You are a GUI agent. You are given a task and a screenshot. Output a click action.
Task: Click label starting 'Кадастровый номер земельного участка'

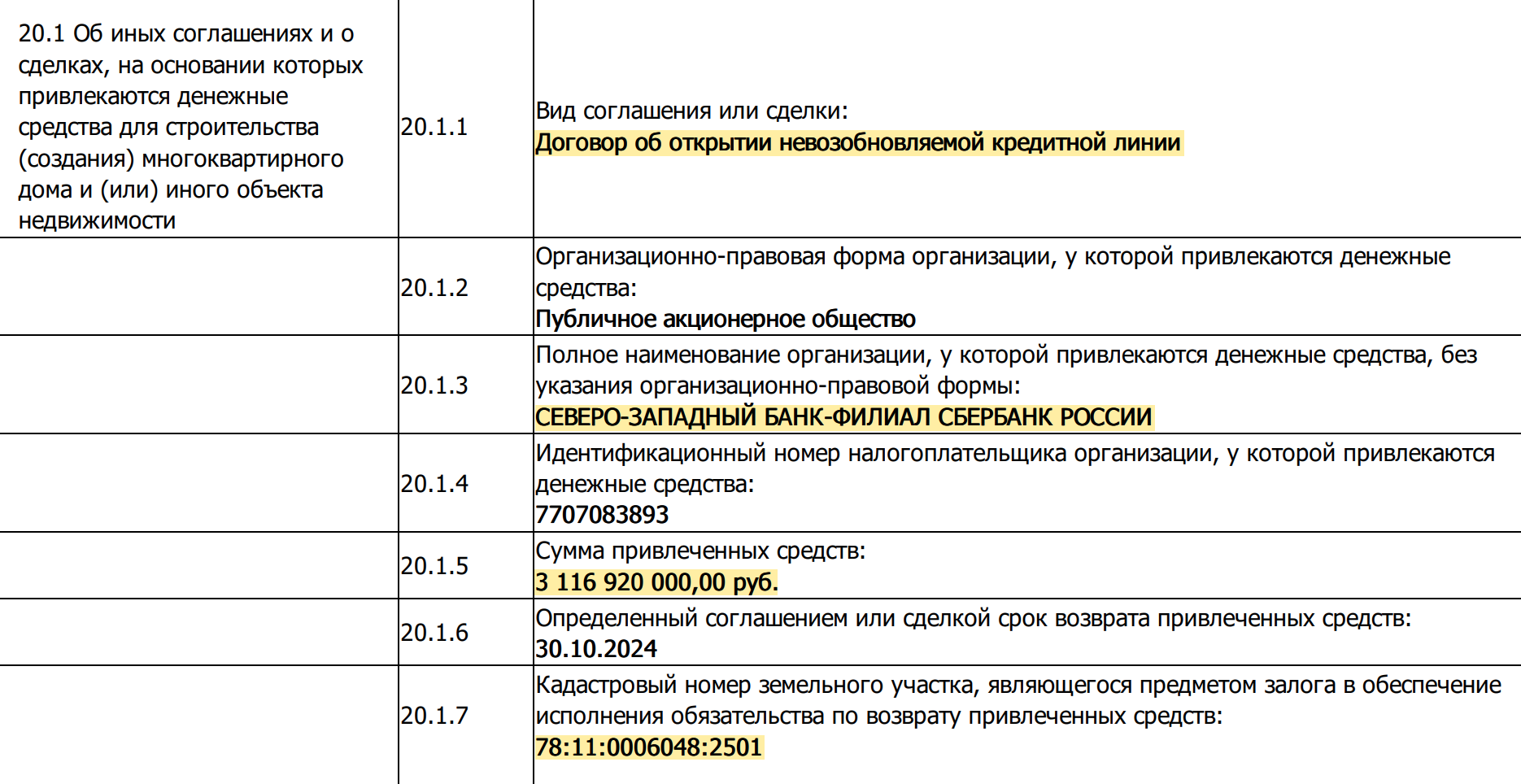tap(1018, 700)
